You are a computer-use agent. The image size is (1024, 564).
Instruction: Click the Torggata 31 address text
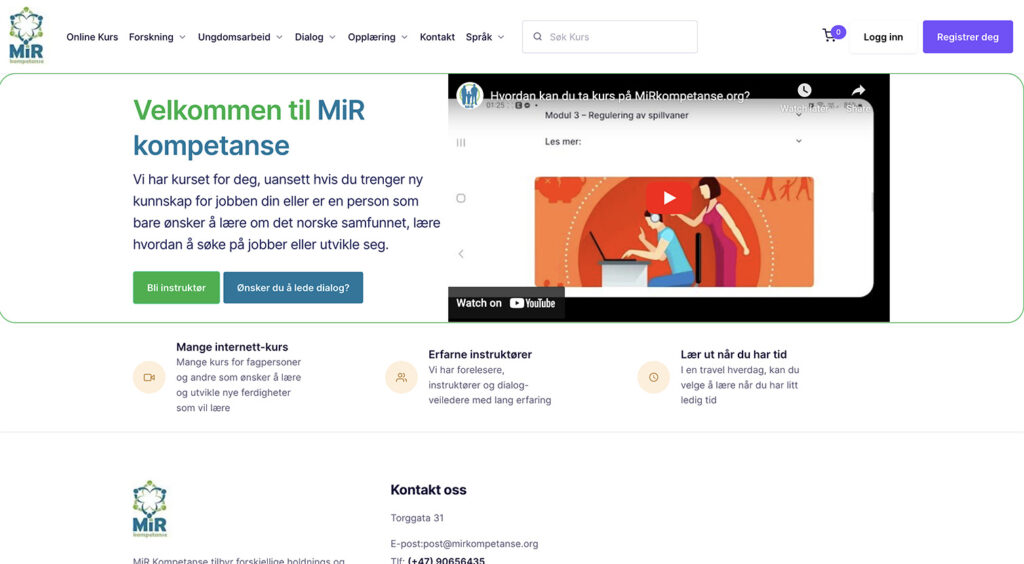(x=417, y=518)
